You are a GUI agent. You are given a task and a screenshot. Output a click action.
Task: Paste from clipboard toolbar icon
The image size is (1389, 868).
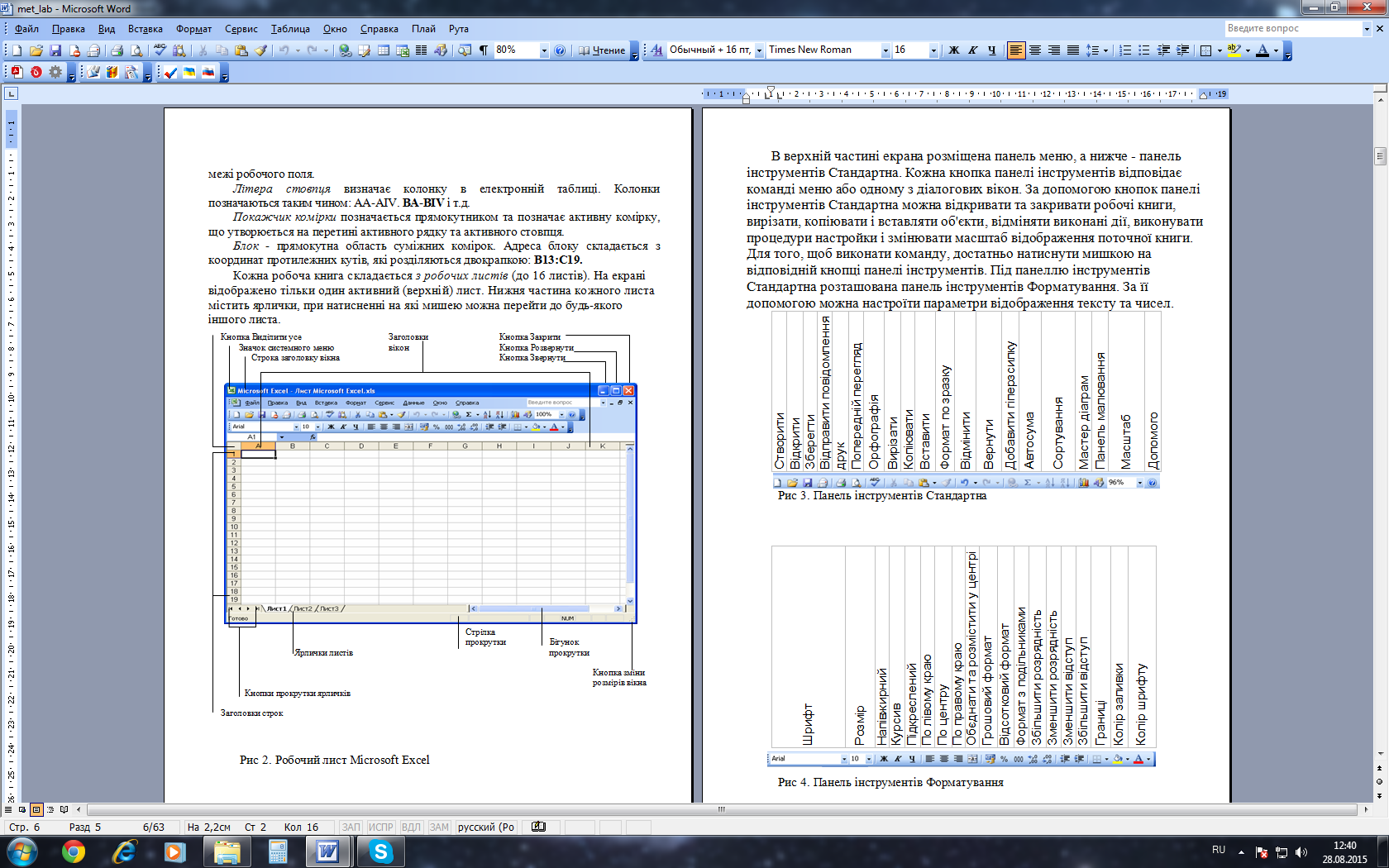[x=241, y=50]
